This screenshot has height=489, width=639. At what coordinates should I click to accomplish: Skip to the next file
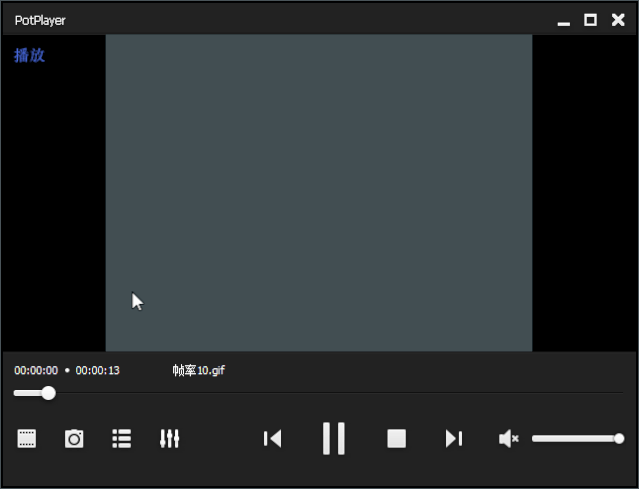454,438
